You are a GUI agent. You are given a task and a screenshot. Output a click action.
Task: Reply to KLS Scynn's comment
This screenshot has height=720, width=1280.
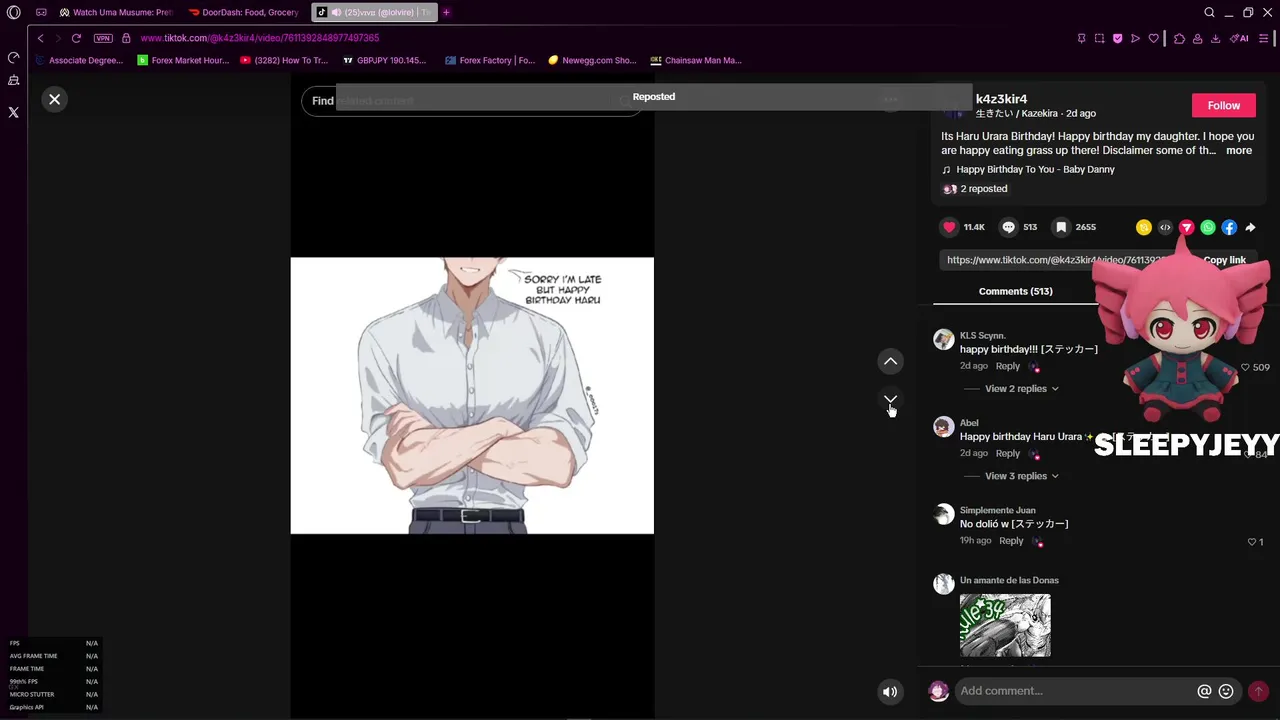[x=1007, y=366]
